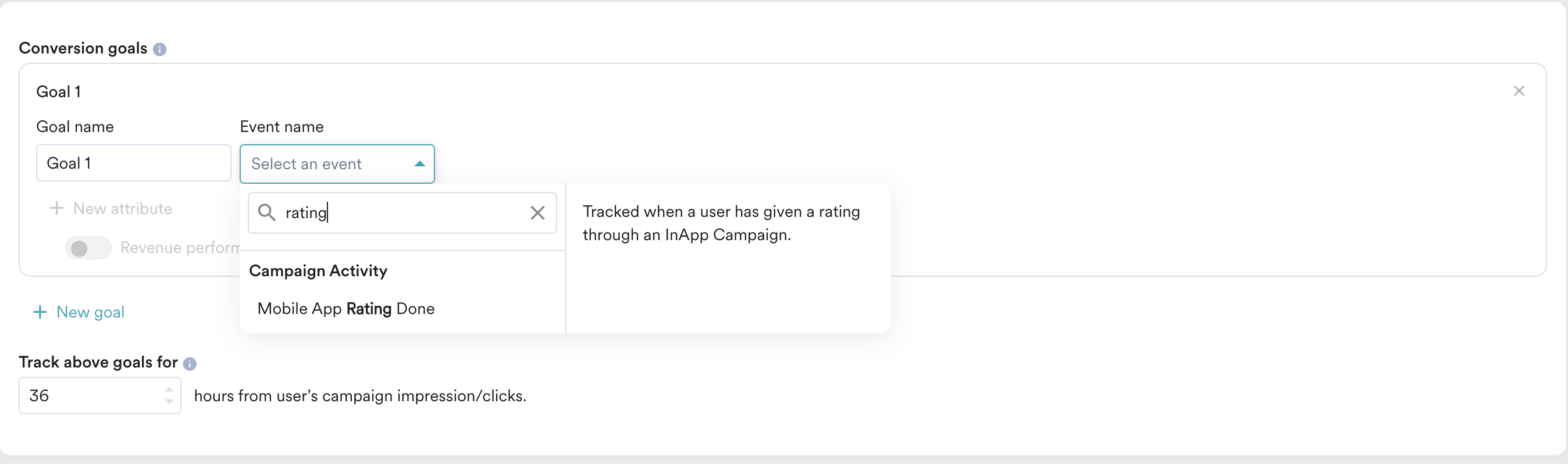1568x464 pixels.
Task: Click the magnifier icon in event search
Action: [x=266, y=212]
